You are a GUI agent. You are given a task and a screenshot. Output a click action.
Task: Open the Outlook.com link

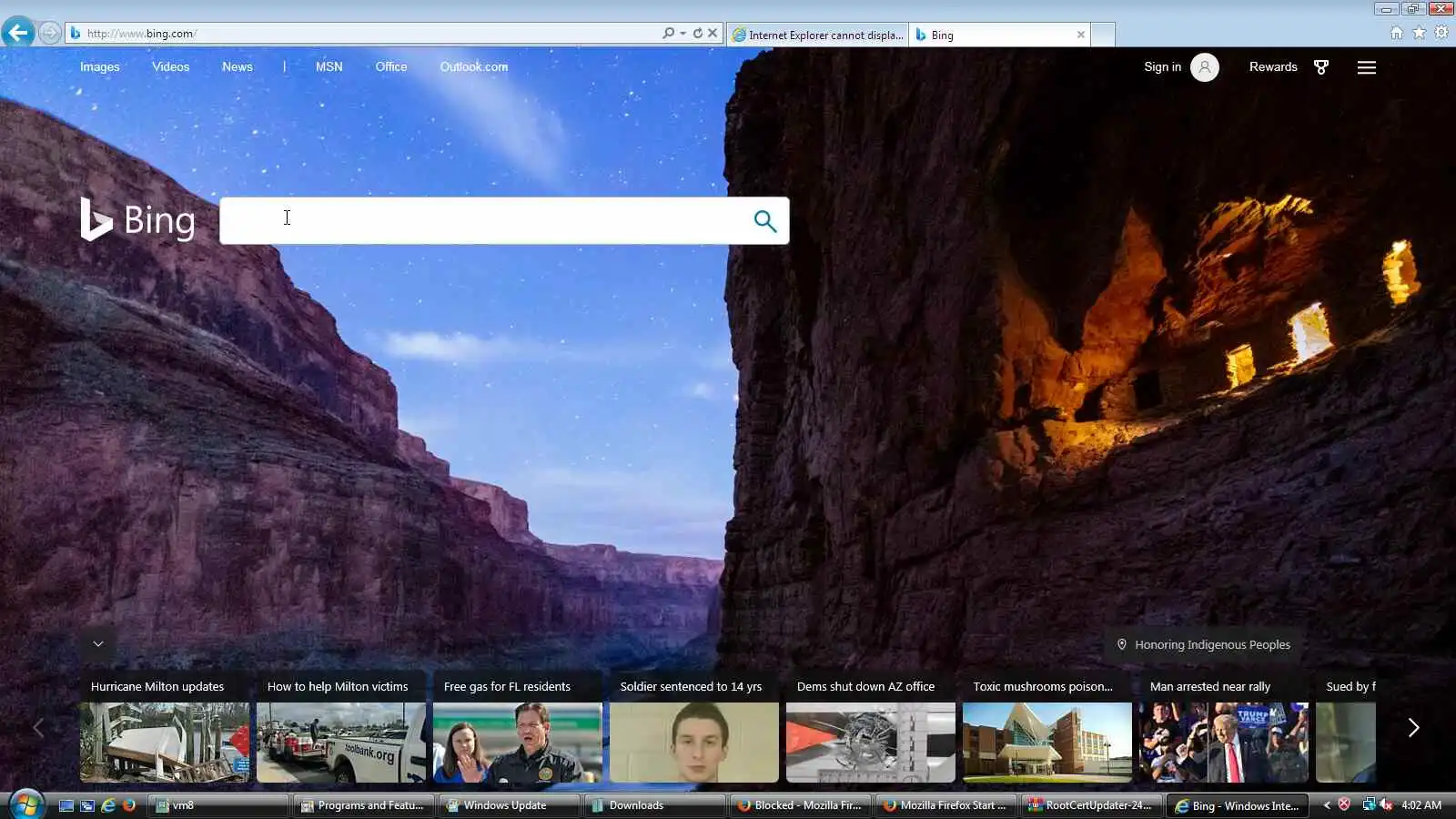[474, 66]
